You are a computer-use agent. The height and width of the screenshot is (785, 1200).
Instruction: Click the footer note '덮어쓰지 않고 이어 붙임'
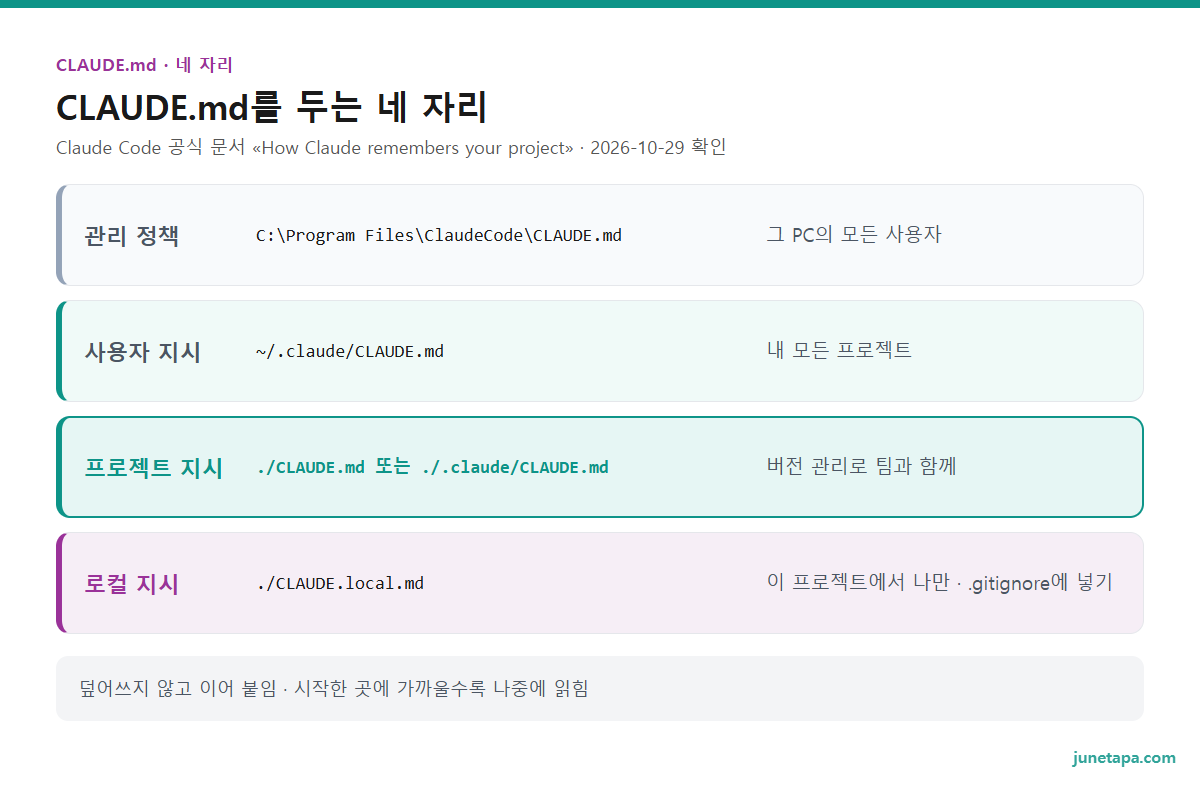tap(178, 688)
